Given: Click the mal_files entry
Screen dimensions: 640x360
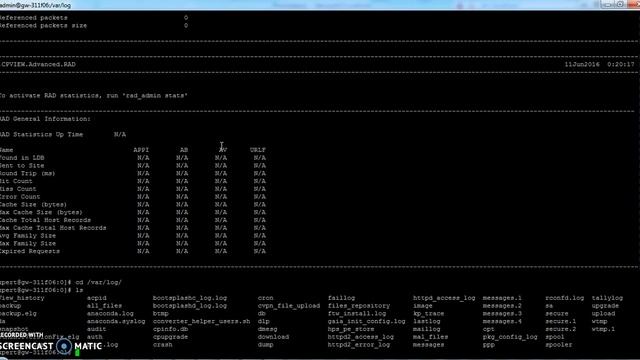Looking at the screenshot, I should coord(431,337).
